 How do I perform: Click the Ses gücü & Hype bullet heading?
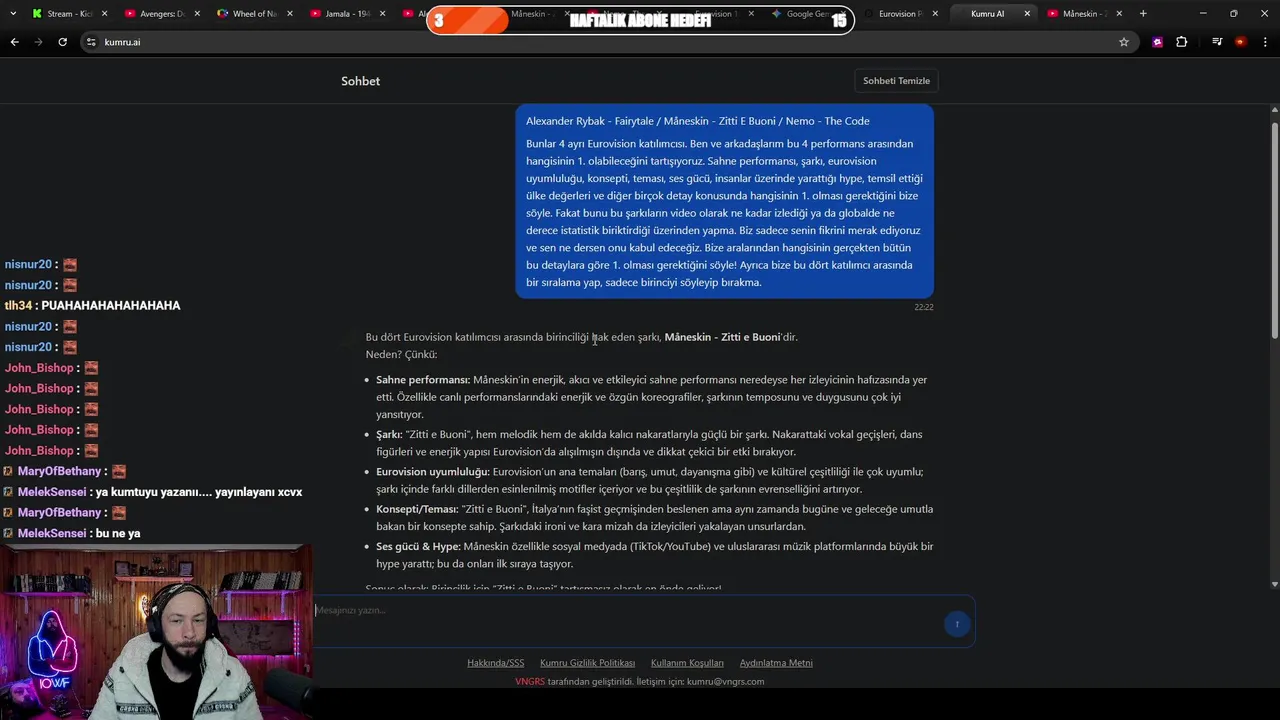[x=418, y=547]
